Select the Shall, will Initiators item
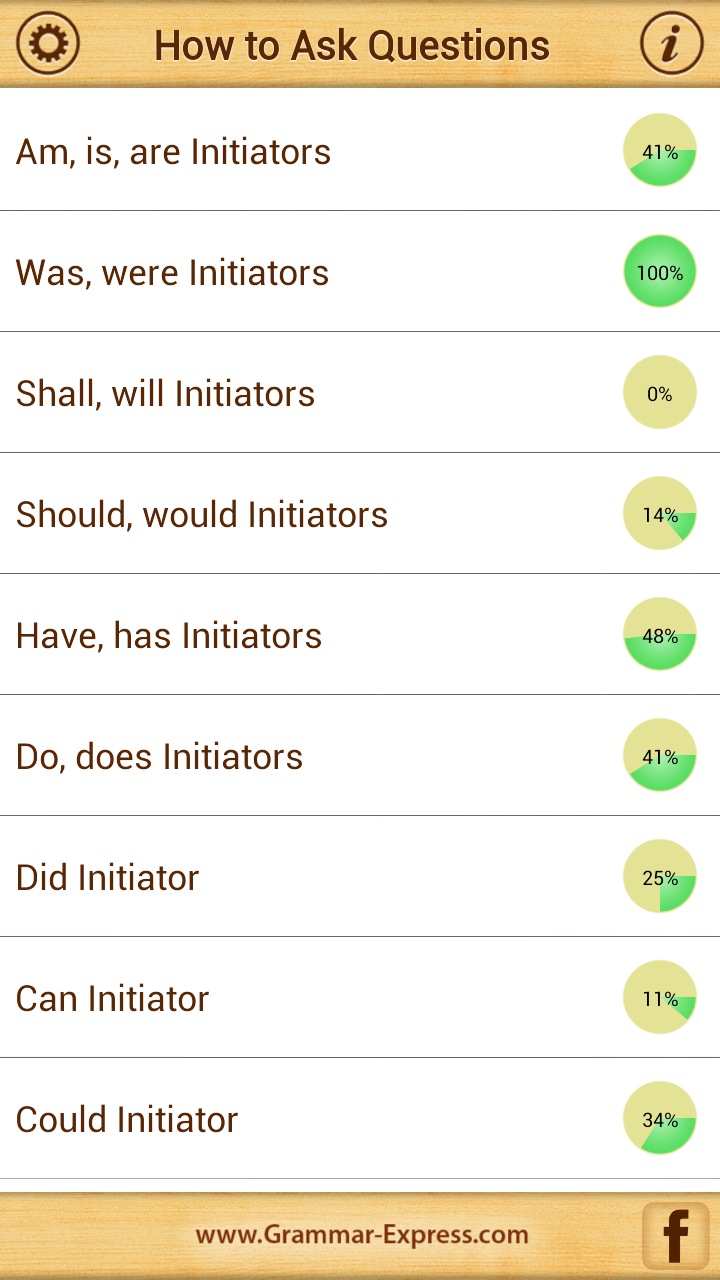This screenshot has height=1280, width=720. pyautogui.click(x=360, y=392)
